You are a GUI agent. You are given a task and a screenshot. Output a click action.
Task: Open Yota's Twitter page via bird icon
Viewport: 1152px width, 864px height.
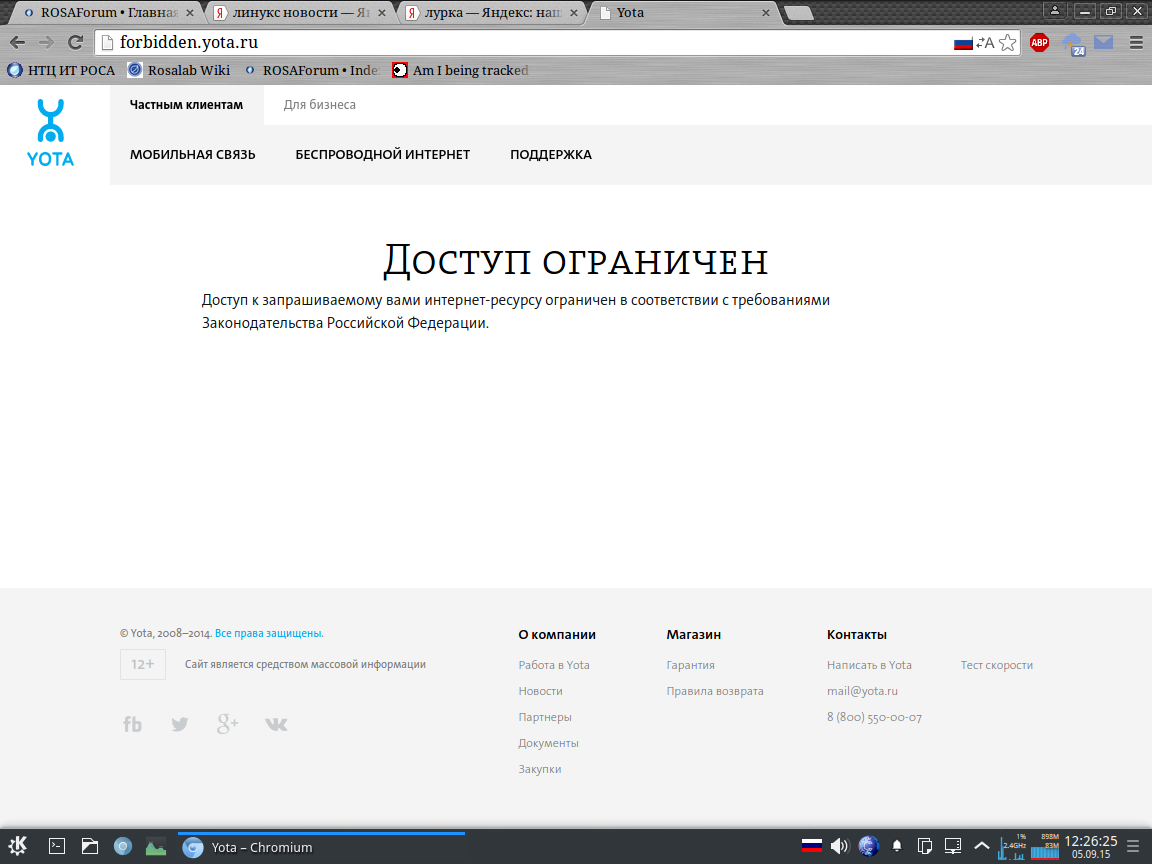[x=179, y=724]
